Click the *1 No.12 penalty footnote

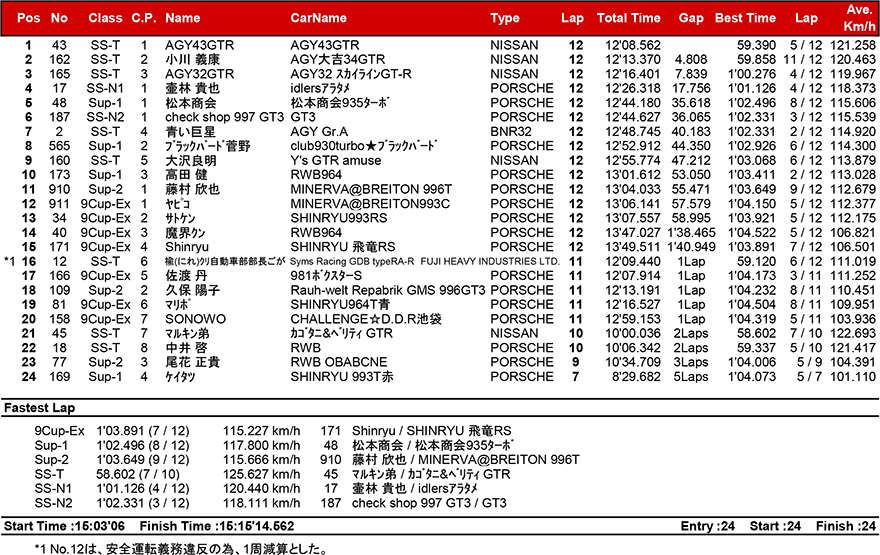(181, 548)
